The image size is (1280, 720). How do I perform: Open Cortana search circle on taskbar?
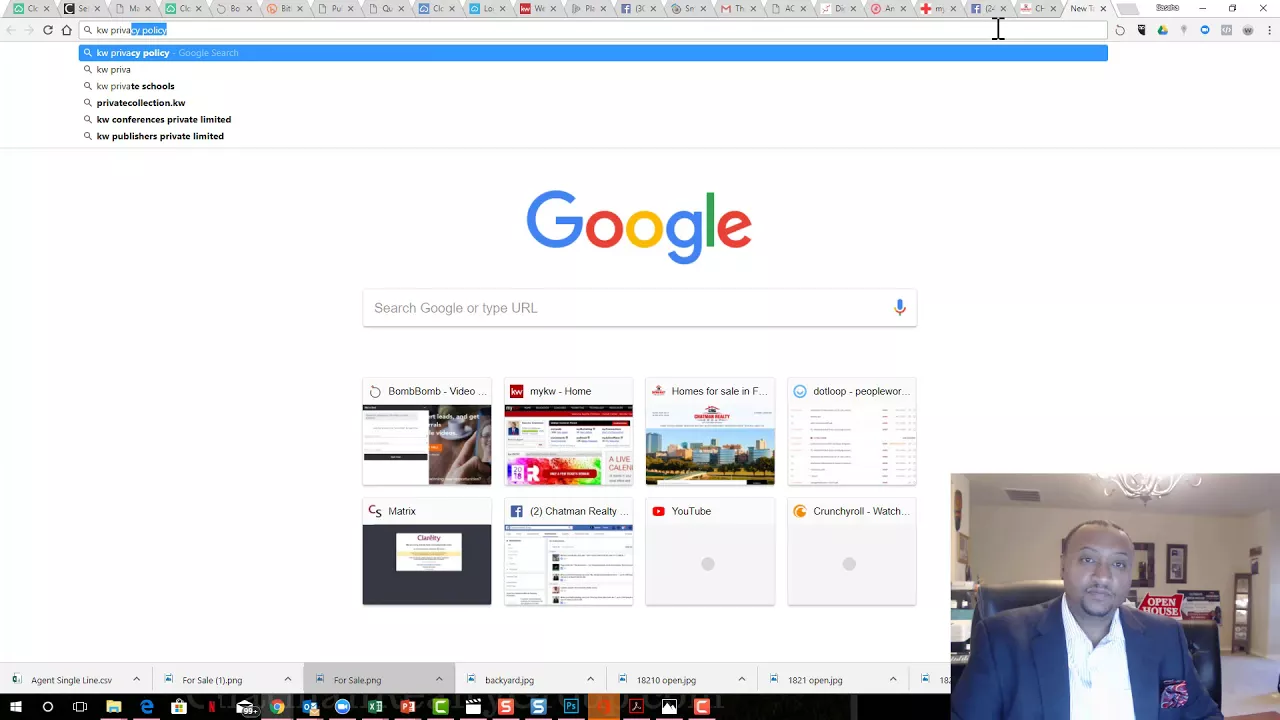(47, 707)
